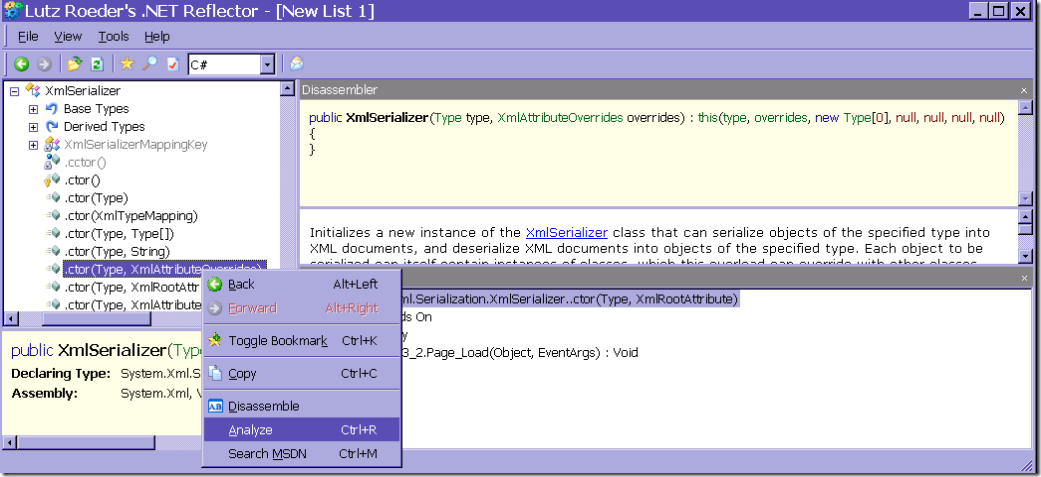Click the tree panel scroll up arrow
The image size is (1041, 477).
coord(287,88)
